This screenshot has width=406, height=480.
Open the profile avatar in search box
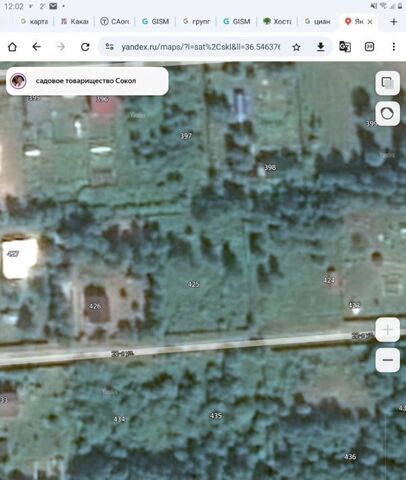click(18, 81)
